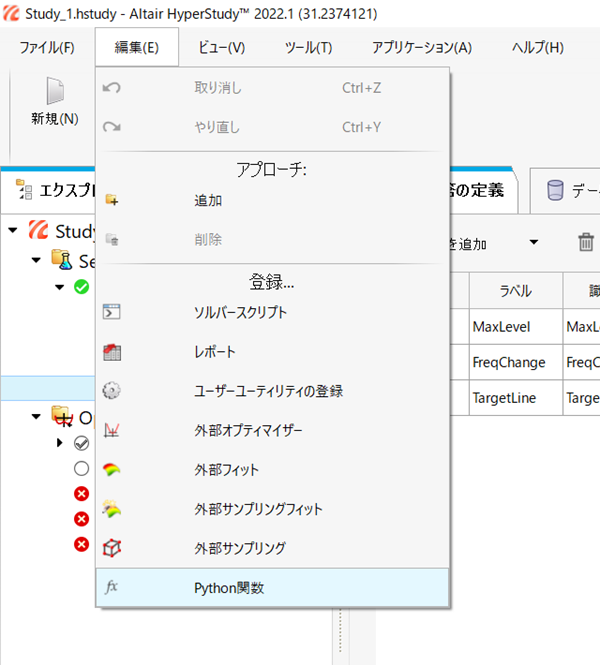600x665 pixels.
Task: Click the Redo arrow icon in menu
Action: tap(112, 127)
